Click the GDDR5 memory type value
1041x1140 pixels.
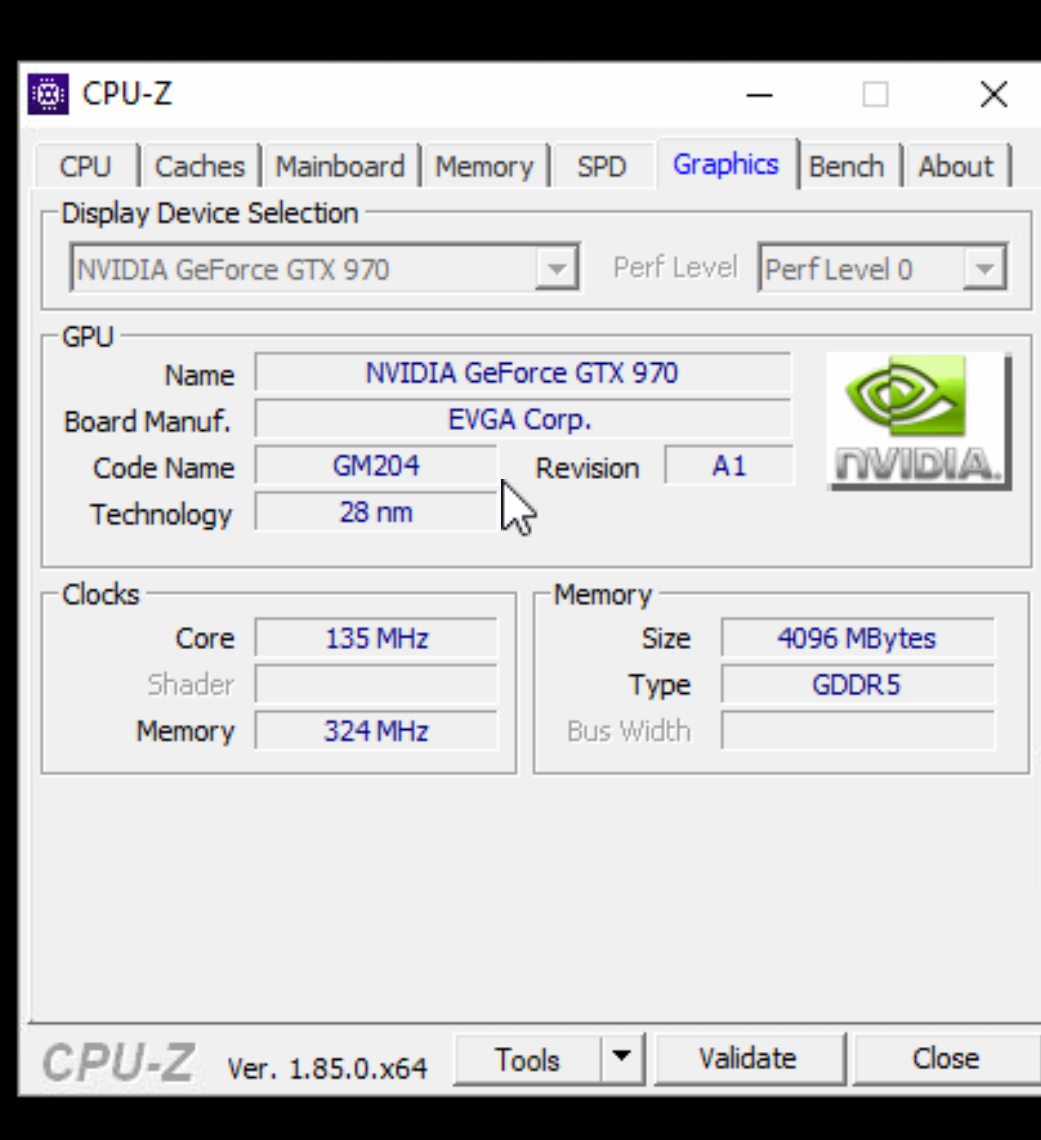[858, 685]
